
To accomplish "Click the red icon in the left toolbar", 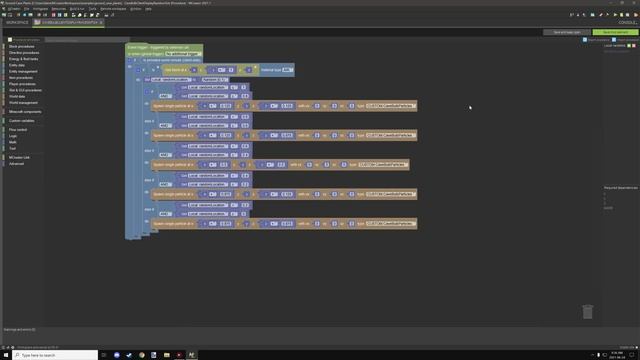I will point(53,15).
